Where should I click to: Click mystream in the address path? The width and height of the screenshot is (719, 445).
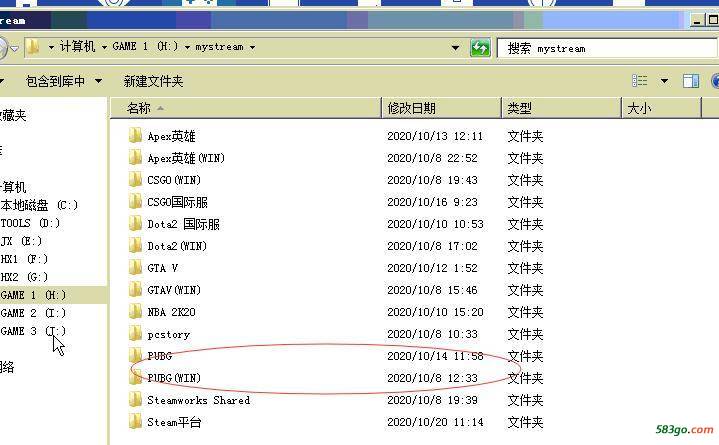[x=219, y=47]
